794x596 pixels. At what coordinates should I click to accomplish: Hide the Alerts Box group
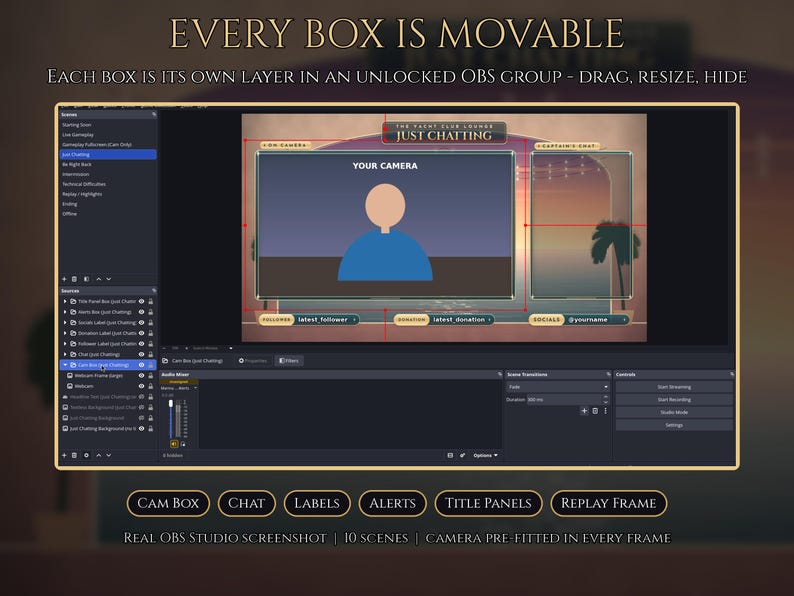(x=141, y=312)
